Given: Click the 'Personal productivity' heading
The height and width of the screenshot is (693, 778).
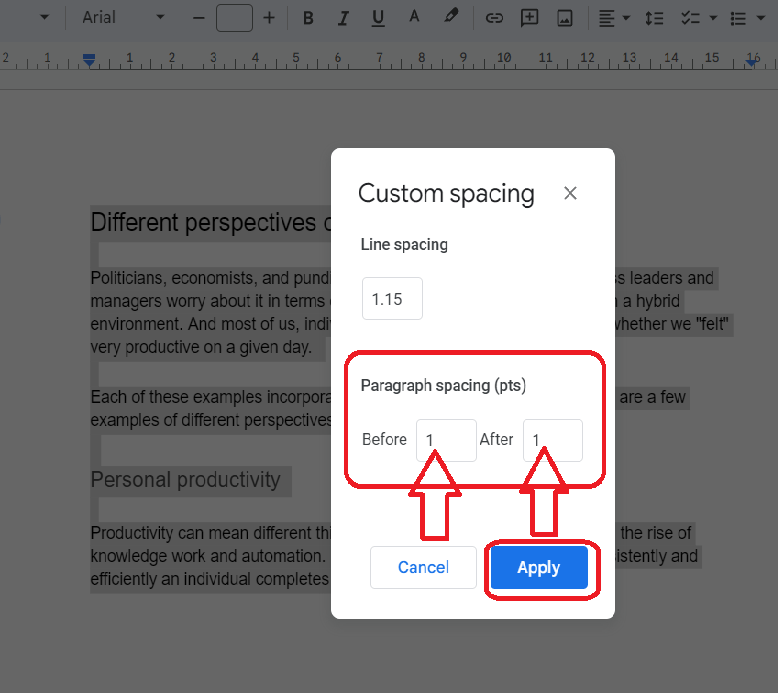Looking at the screenshot, I should [x=186, y=480].
